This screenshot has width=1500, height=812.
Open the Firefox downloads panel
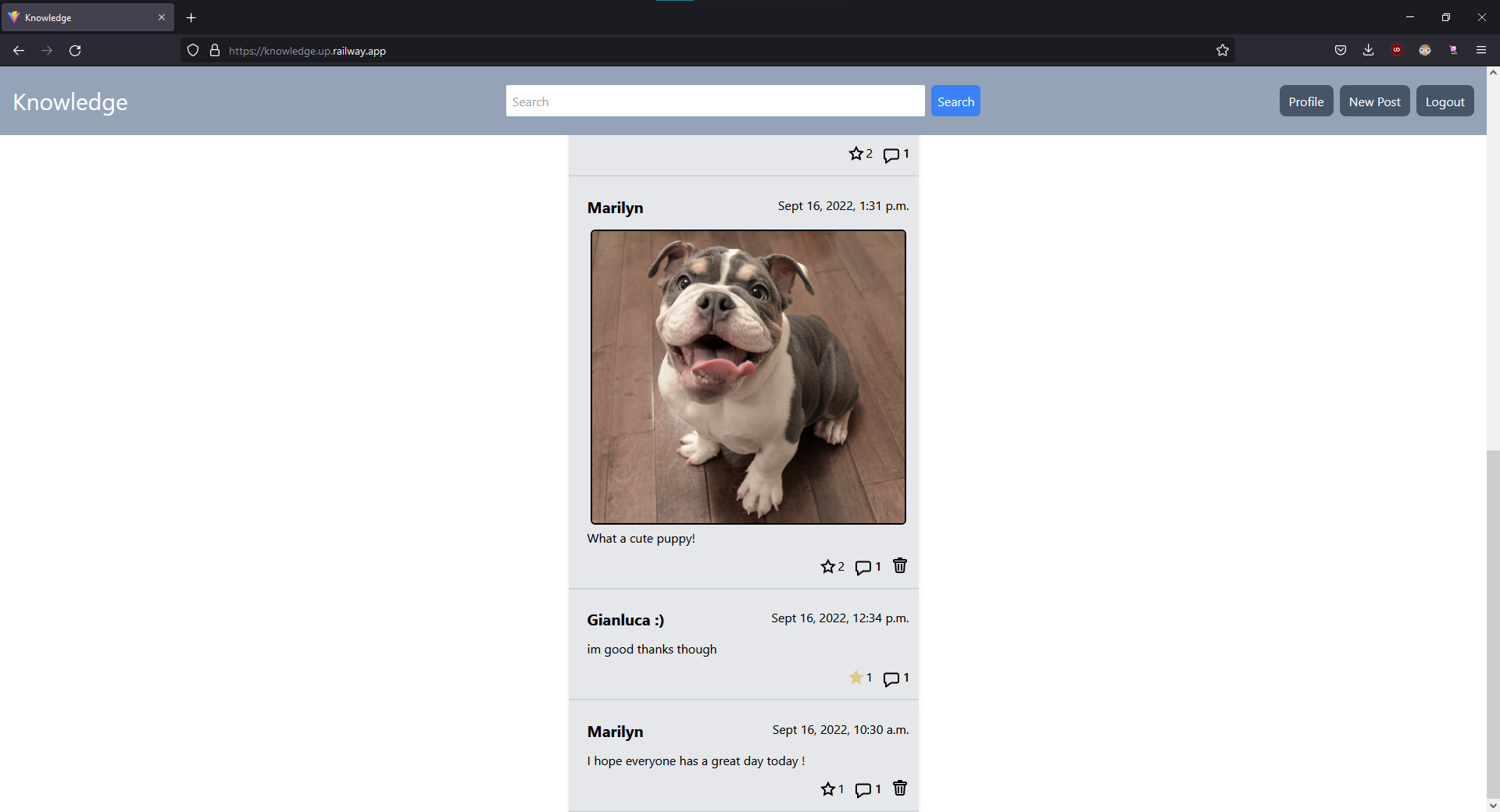pos(1368,51)
